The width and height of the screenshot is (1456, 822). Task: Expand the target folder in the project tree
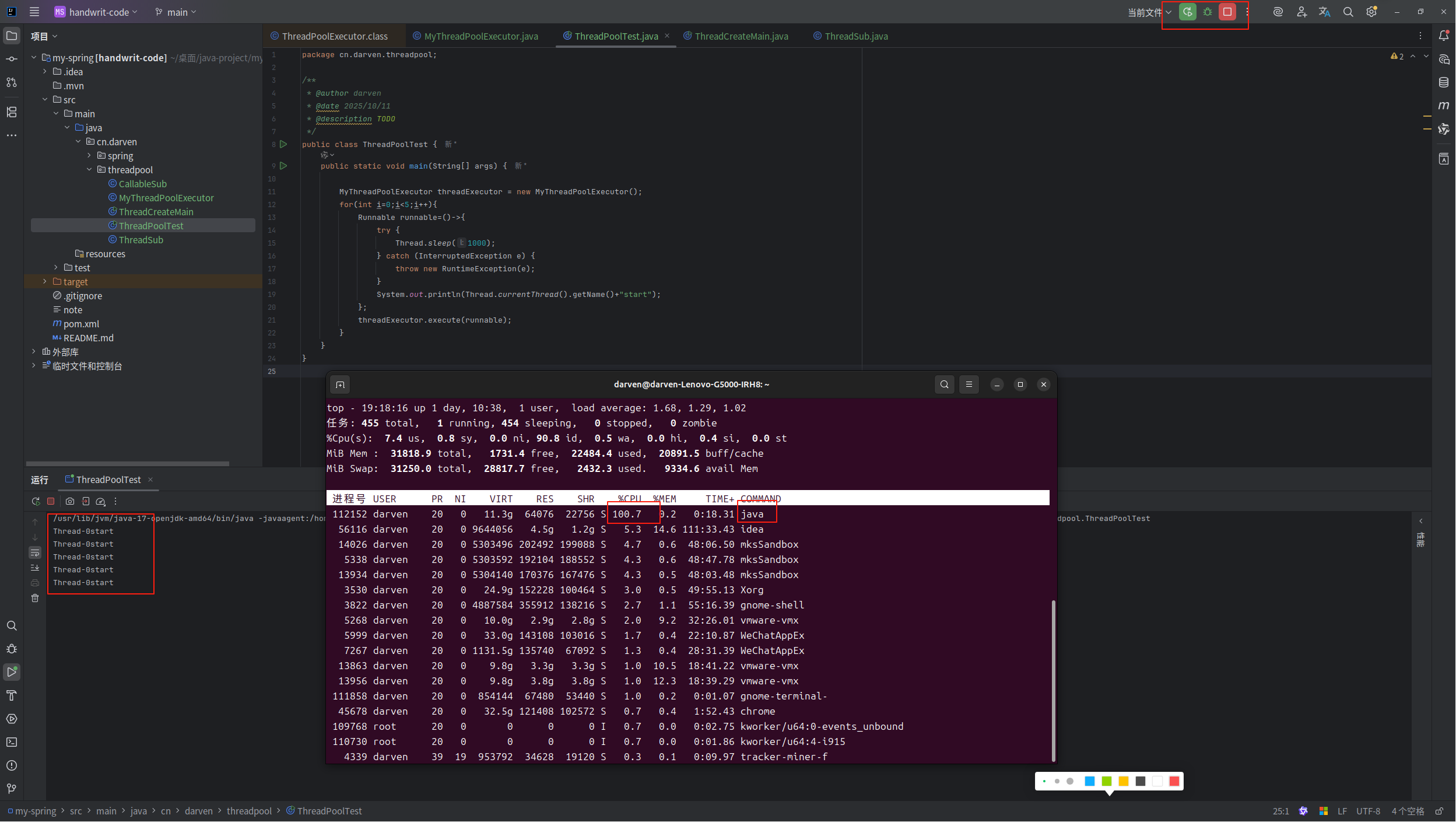45,282
